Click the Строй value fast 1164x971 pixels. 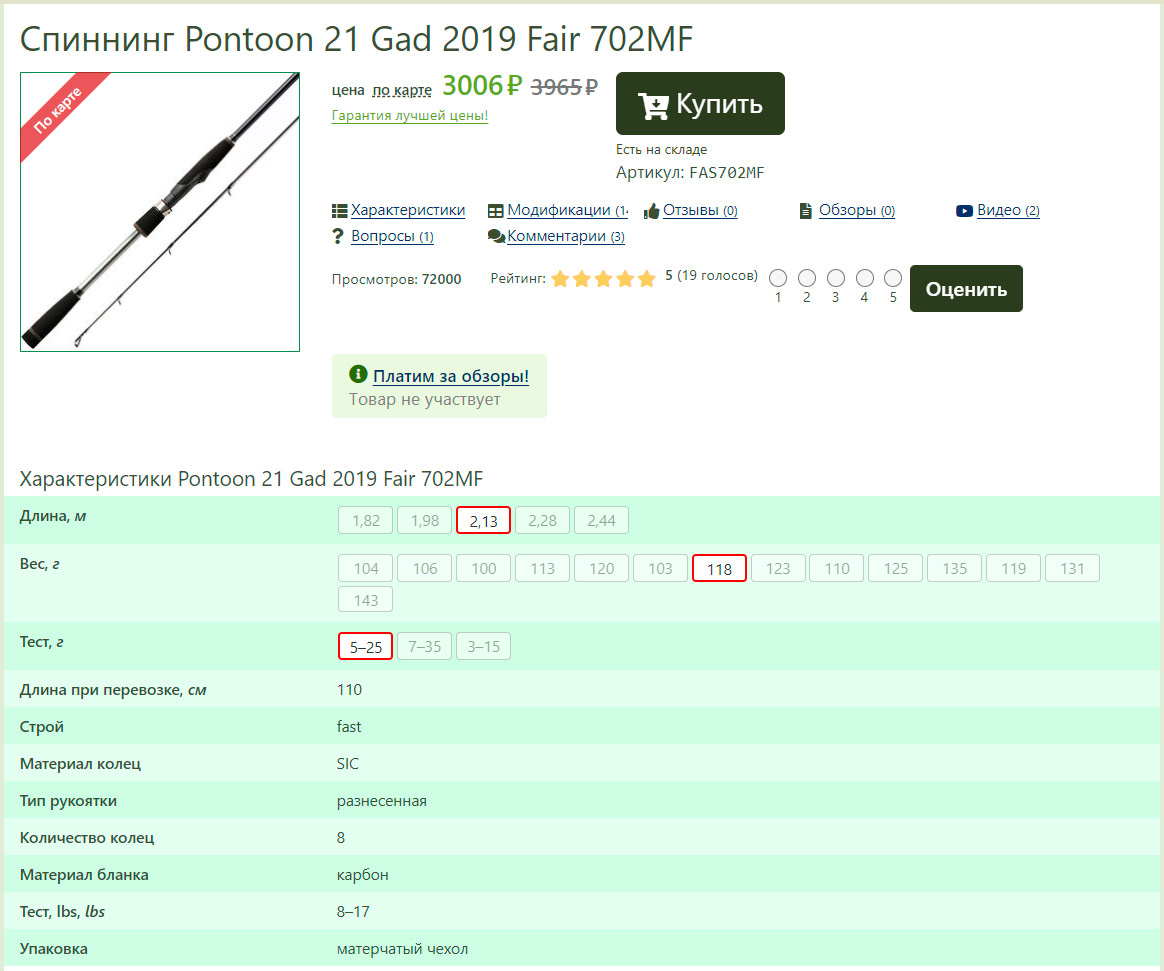click(x=349, y=727)
